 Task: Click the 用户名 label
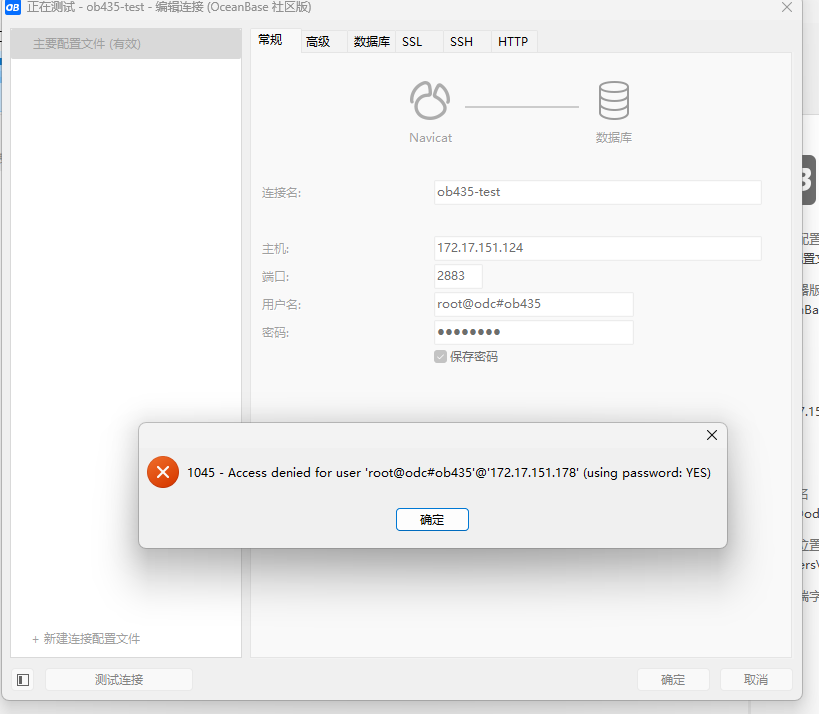(282, 305)
